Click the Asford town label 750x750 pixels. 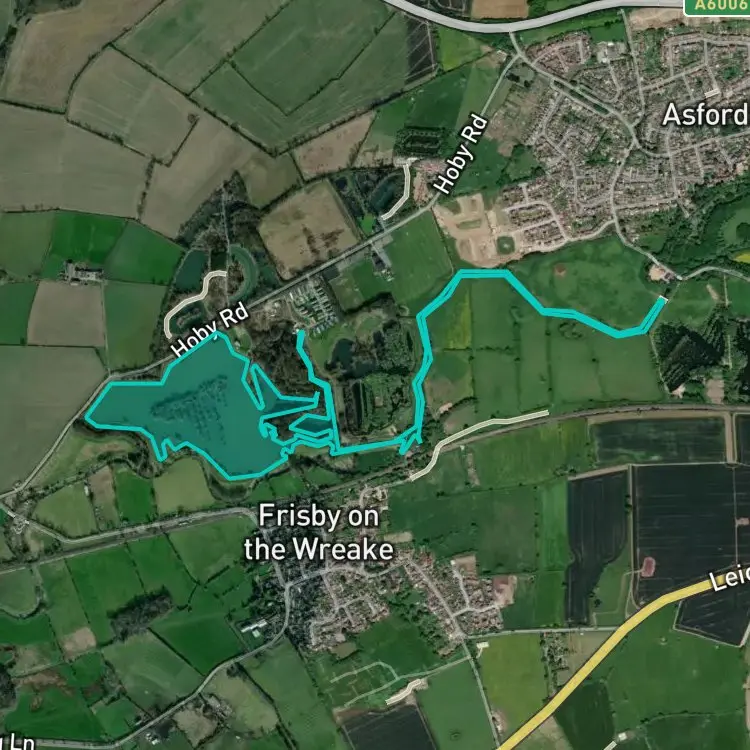[706, 115]
